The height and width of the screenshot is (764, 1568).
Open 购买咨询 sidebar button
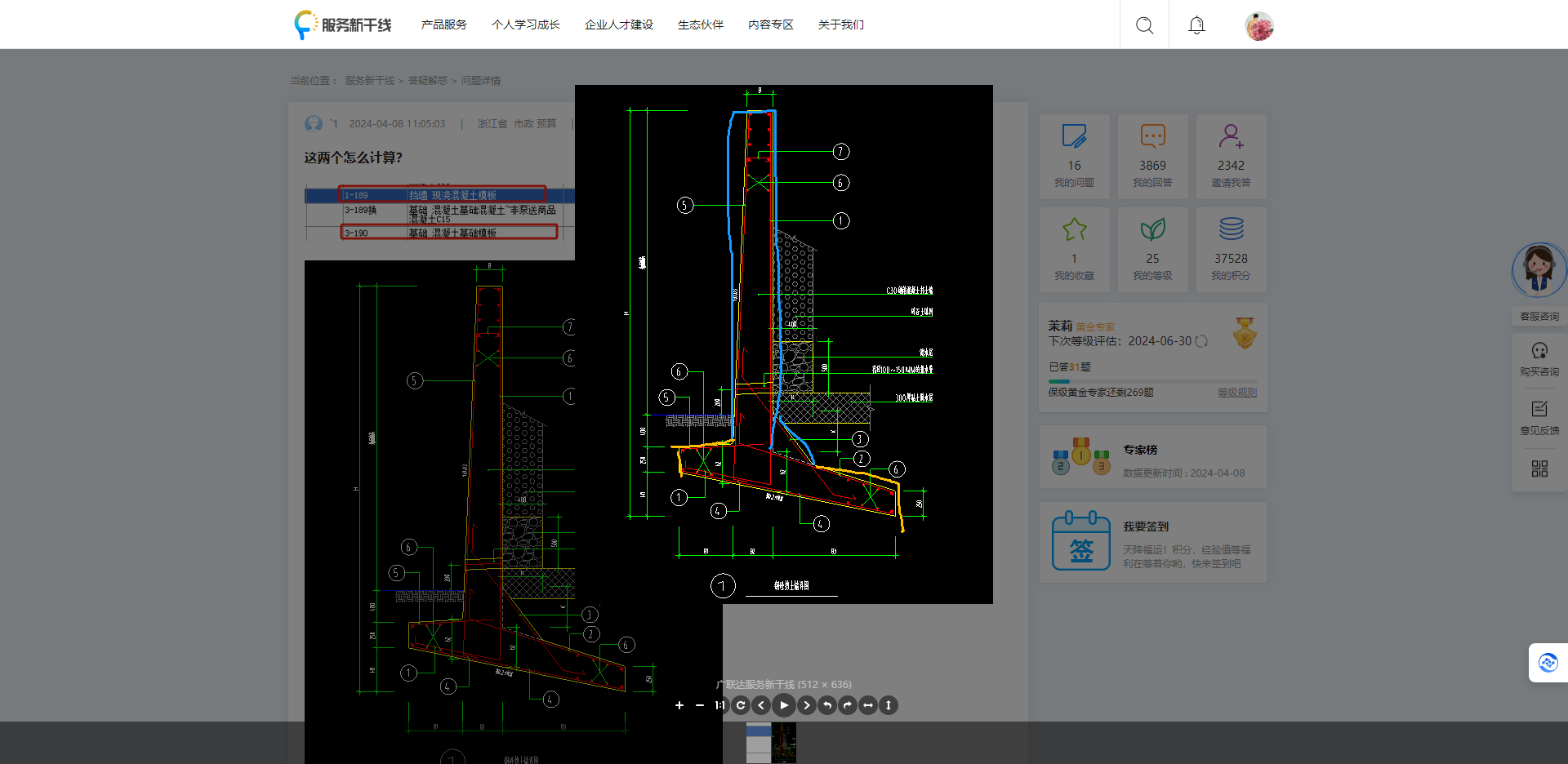[x=1539, y=359]
